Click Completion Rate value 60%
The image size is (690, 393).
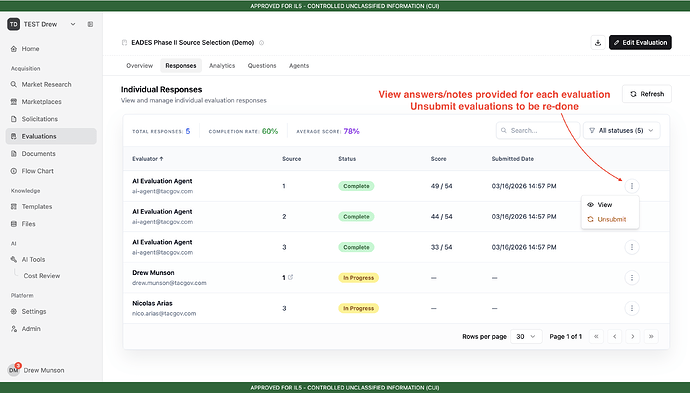coord(270,131)
